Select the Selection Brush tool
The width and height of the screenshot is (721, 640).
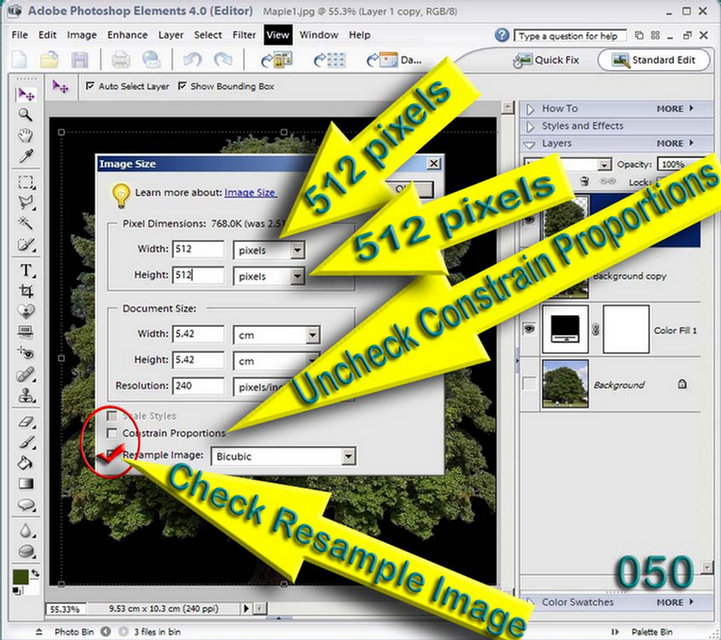tap(26, 244)
